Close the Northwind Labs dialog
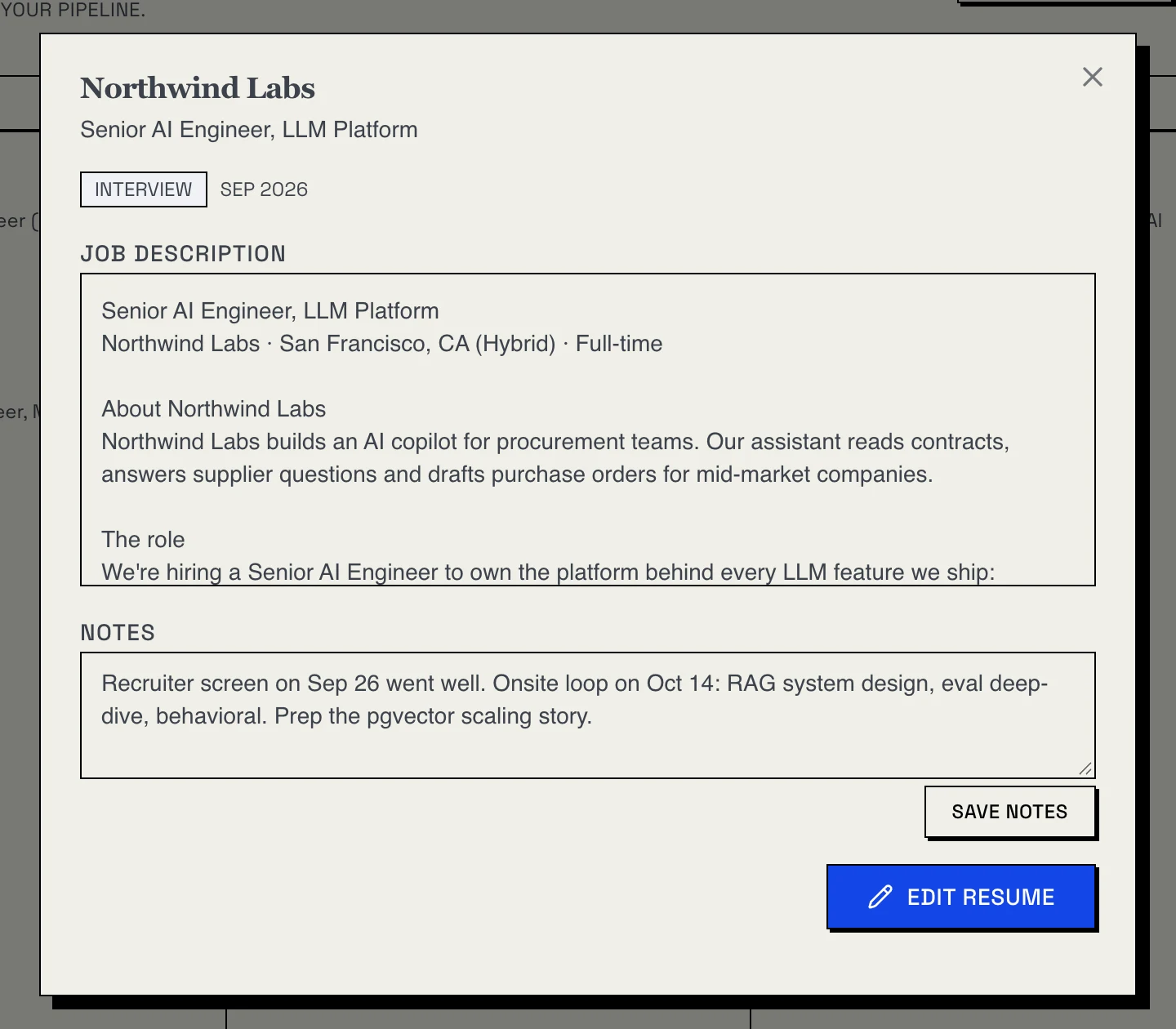Image resolution: width=1176 pixels, height=1029 pixels. [1092, 77]
